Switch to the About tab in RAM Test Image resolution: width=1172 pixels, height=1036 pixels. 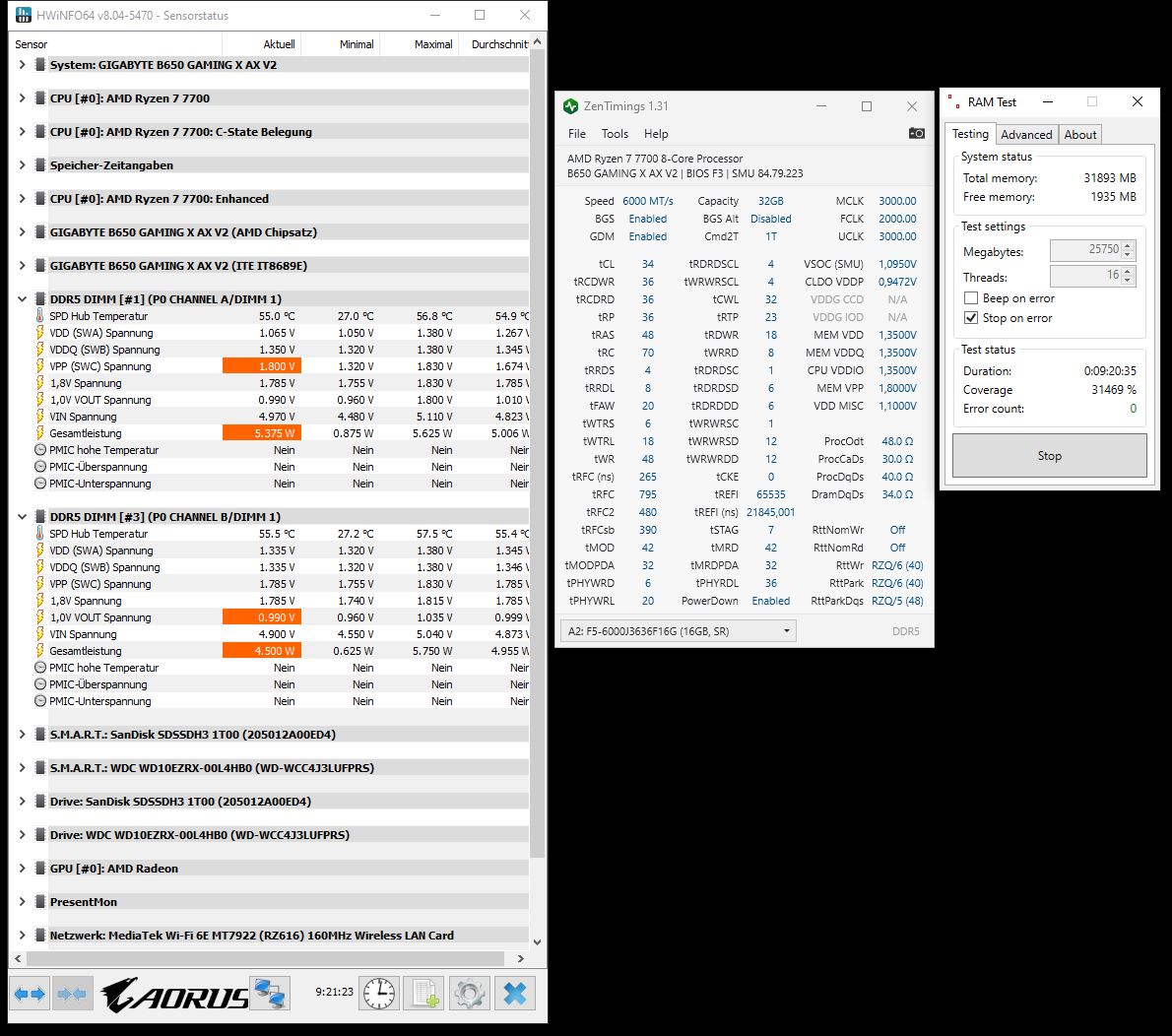point(1080,135)
